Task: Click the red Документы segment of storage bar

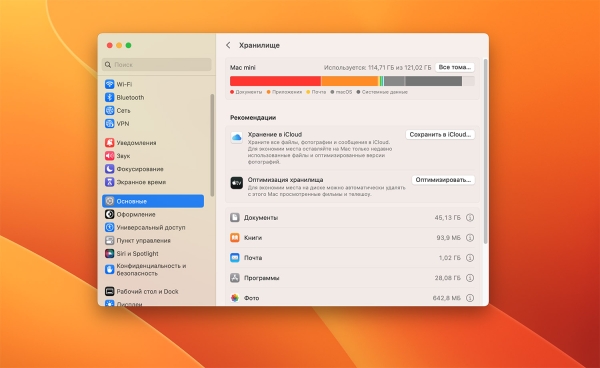Action: (x=275, y=81)
